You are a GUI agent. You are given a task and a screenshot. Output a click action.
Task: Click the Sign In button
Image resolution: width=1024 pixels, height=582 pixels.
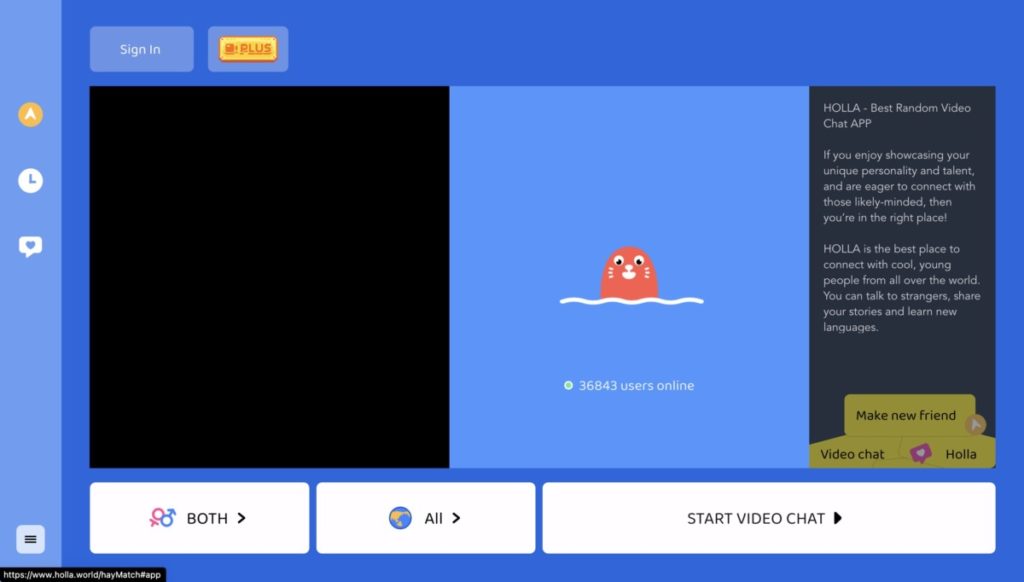[x=142, y=49]
